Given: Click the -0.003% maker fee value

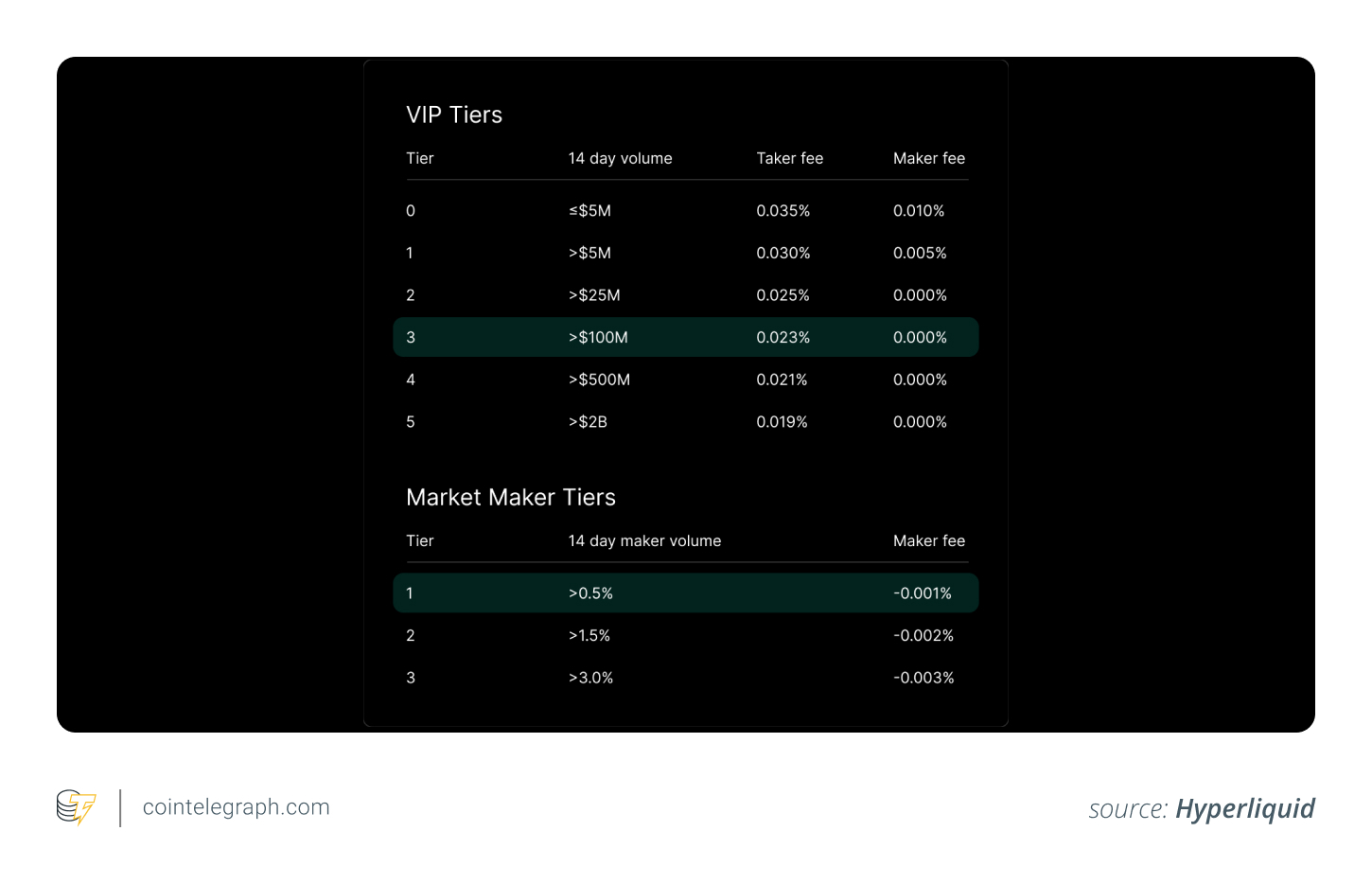Looking at the screenshot, I should coord(923,678).
